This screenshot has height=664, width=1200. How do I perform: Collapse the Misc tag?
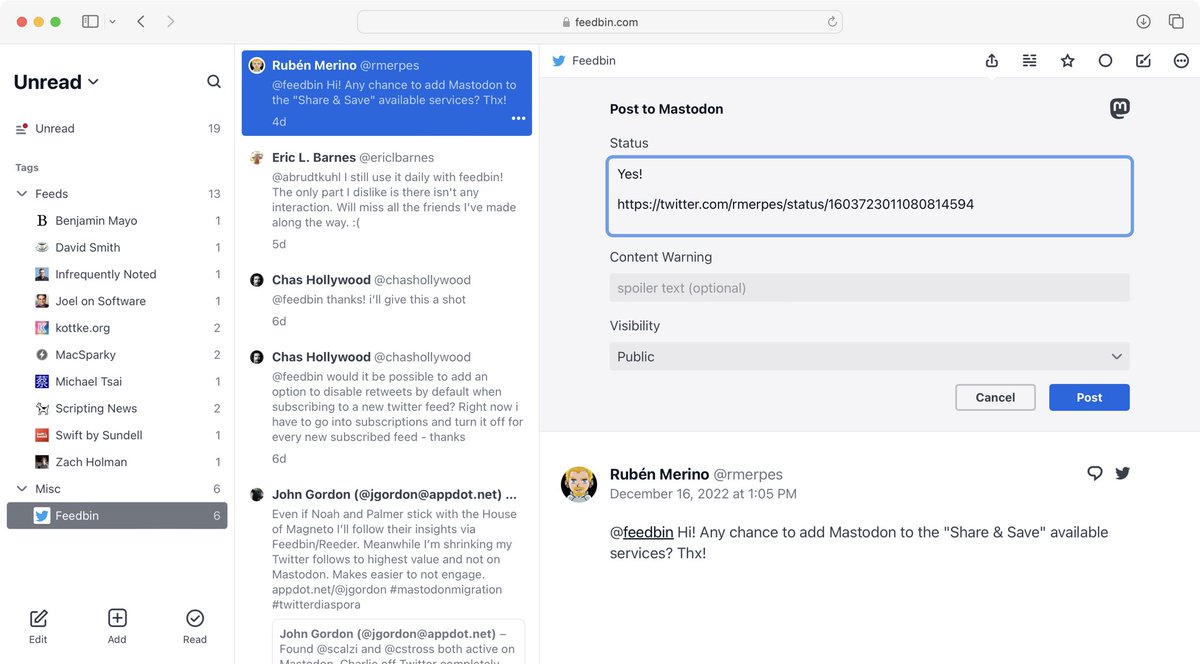[22, 489]
